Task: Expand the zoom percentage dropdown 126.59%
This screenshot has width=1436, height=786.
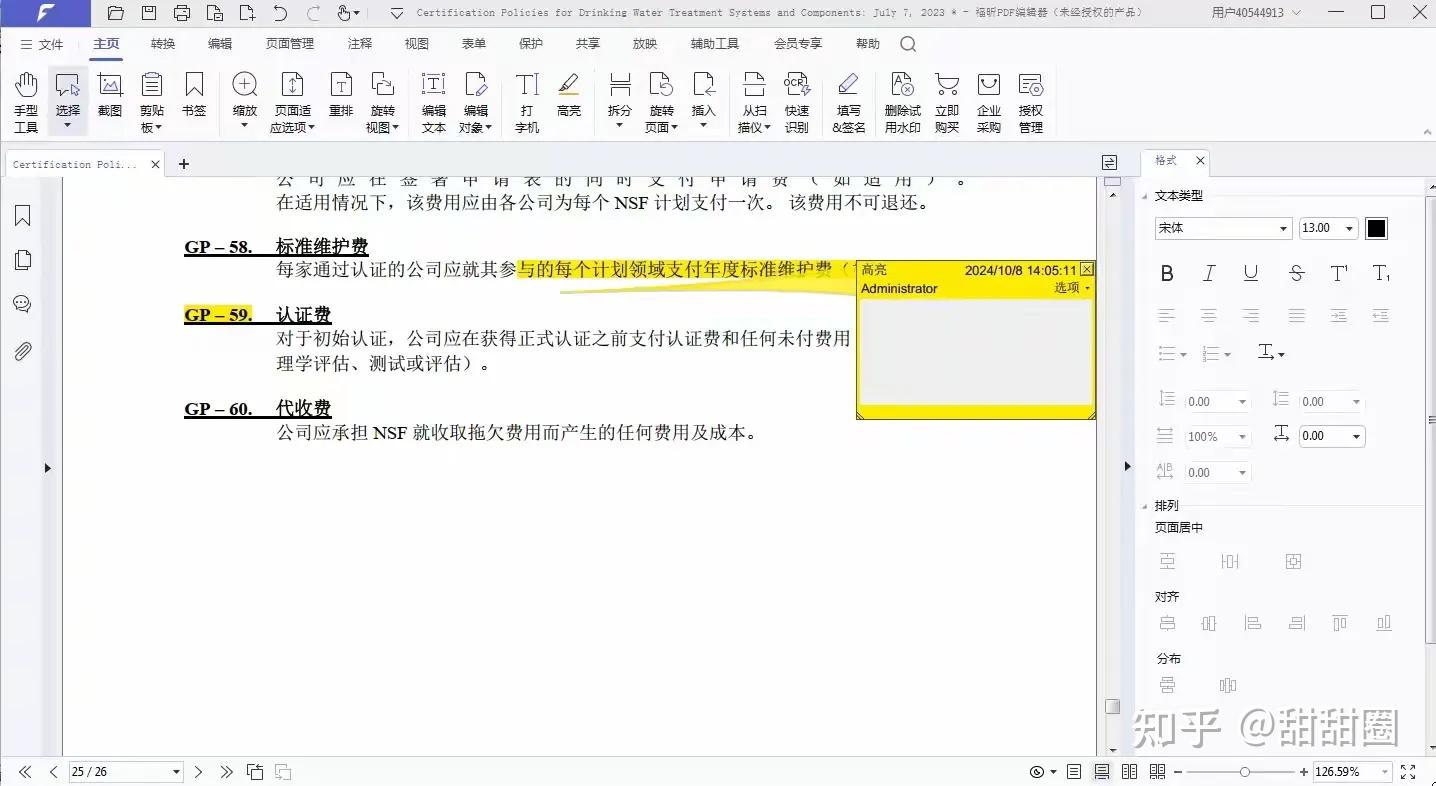Action: click(1354, 772)
